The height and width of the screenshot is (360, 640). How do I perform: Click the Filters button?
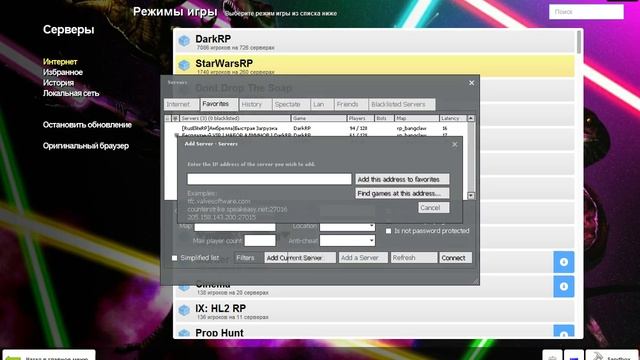coord(248,258)
